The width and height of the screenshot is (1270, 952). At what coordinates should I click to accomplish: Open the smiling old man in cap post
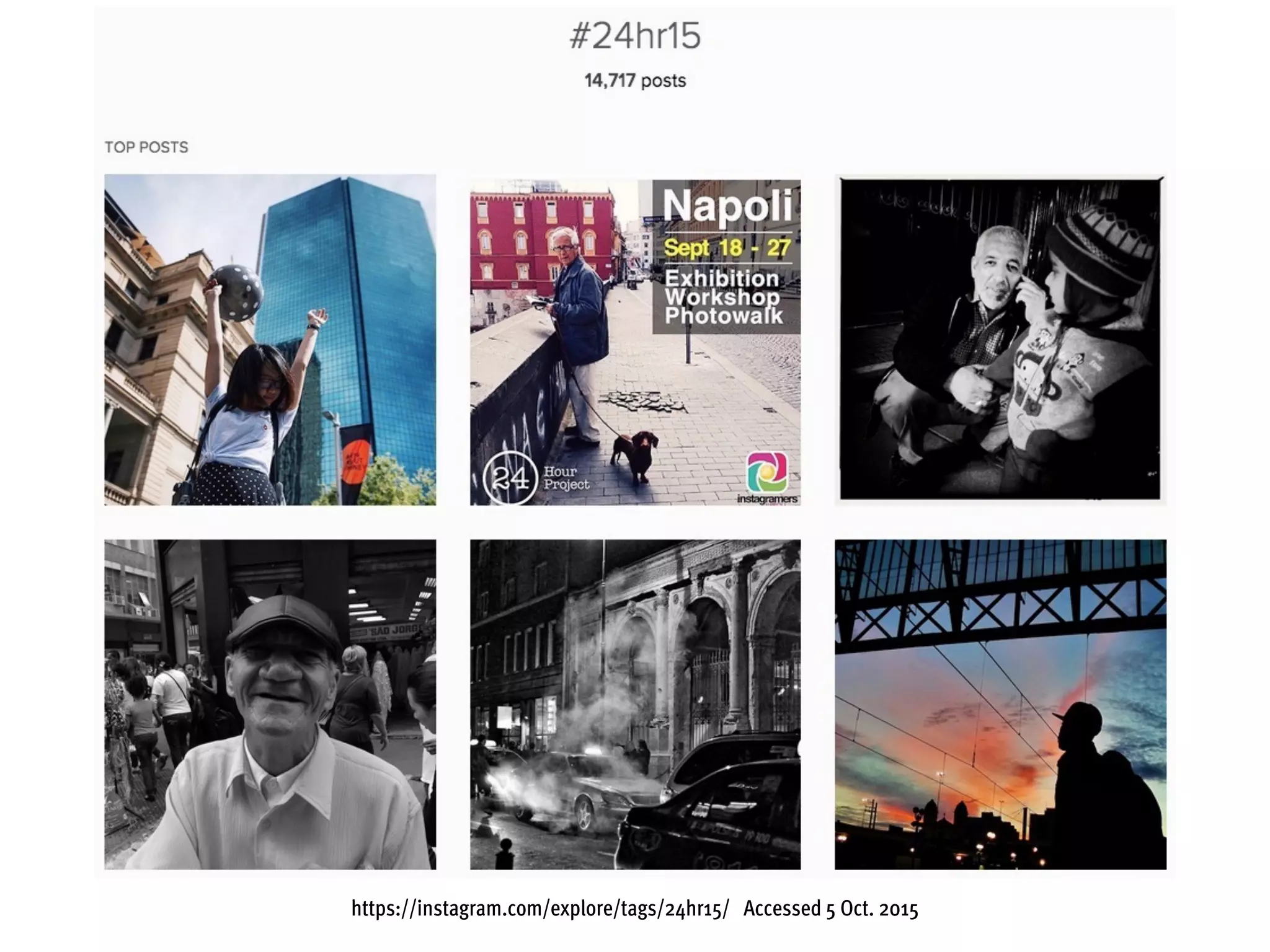(x=270, y=704)
